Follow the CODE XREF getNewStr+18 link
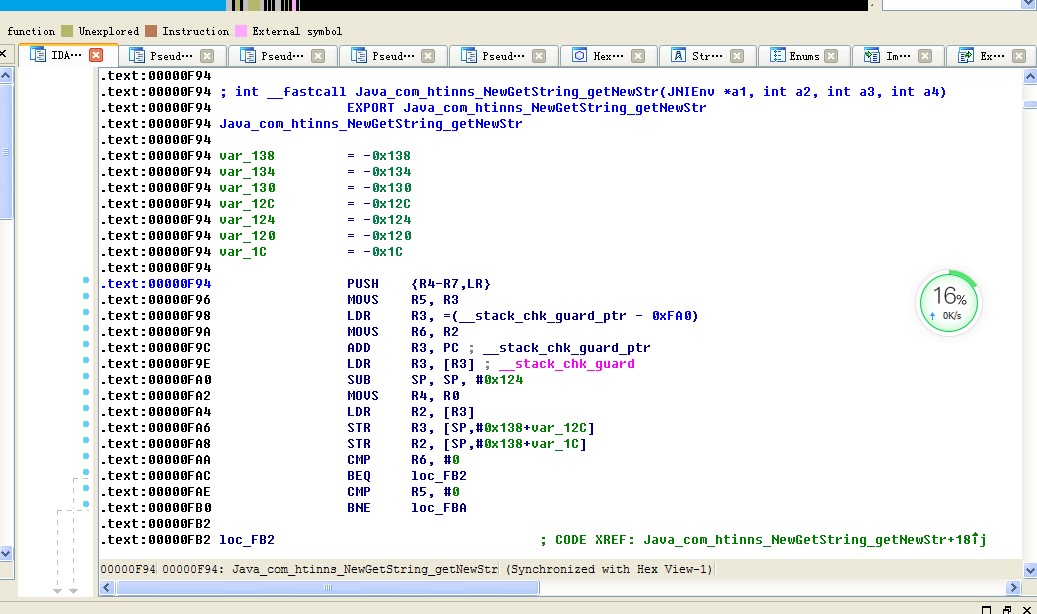This screenshot has width=1037, height=614. coord(814,540)
